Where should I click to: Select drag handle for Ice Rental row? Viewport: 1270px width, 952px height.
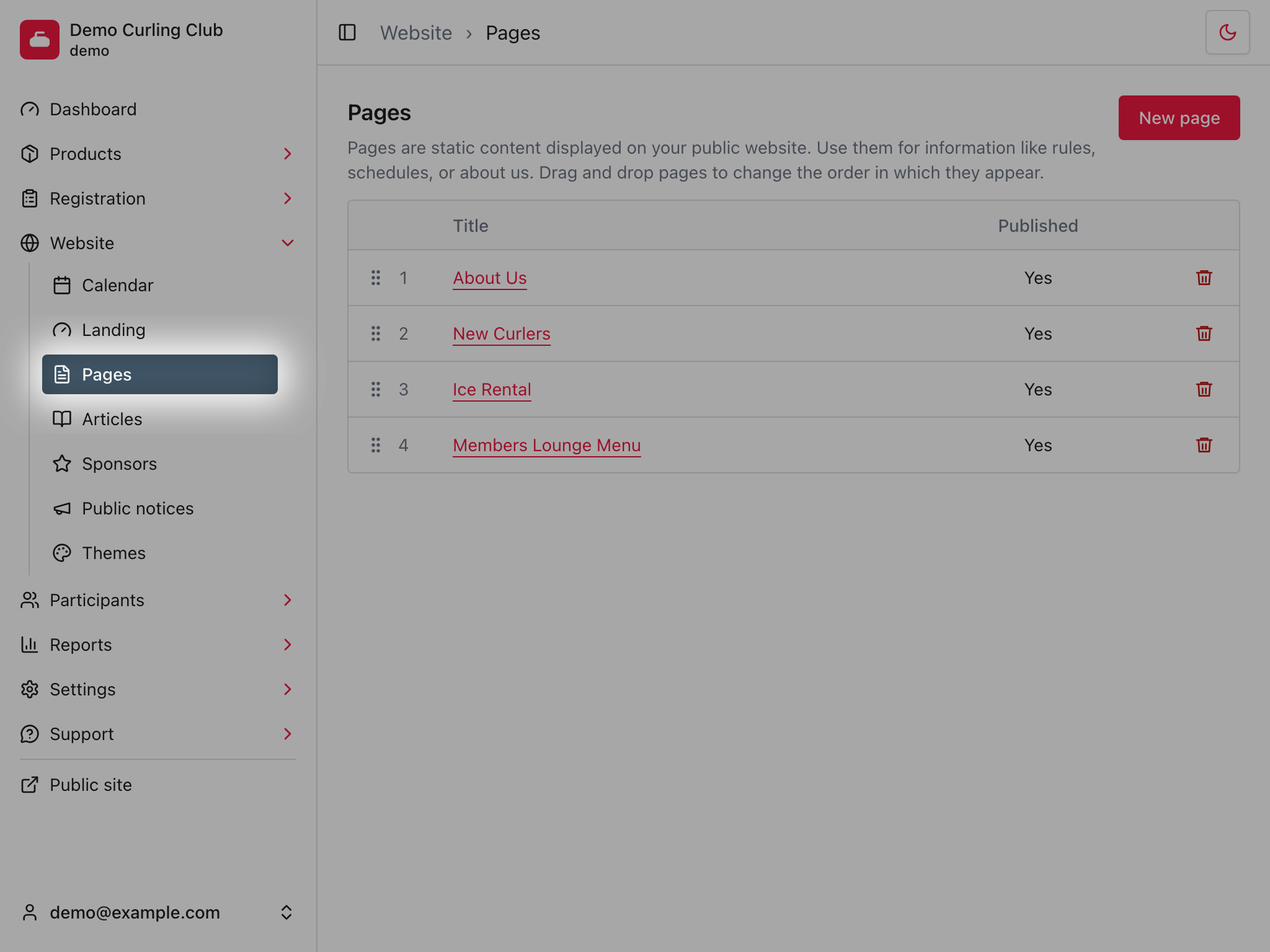coord(376,389)
